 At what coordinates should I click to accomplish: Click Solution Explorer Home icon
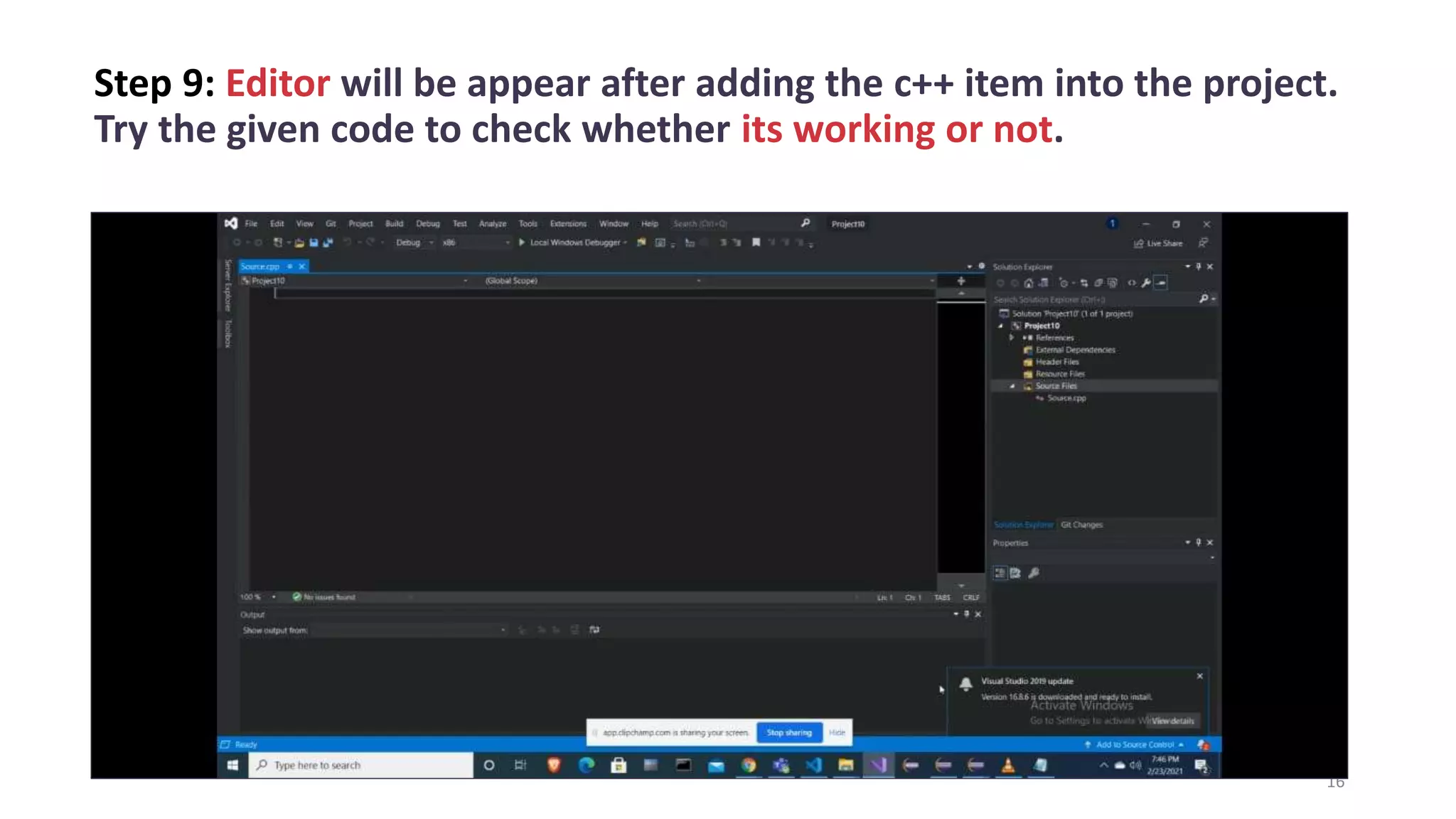[1029, 283]
